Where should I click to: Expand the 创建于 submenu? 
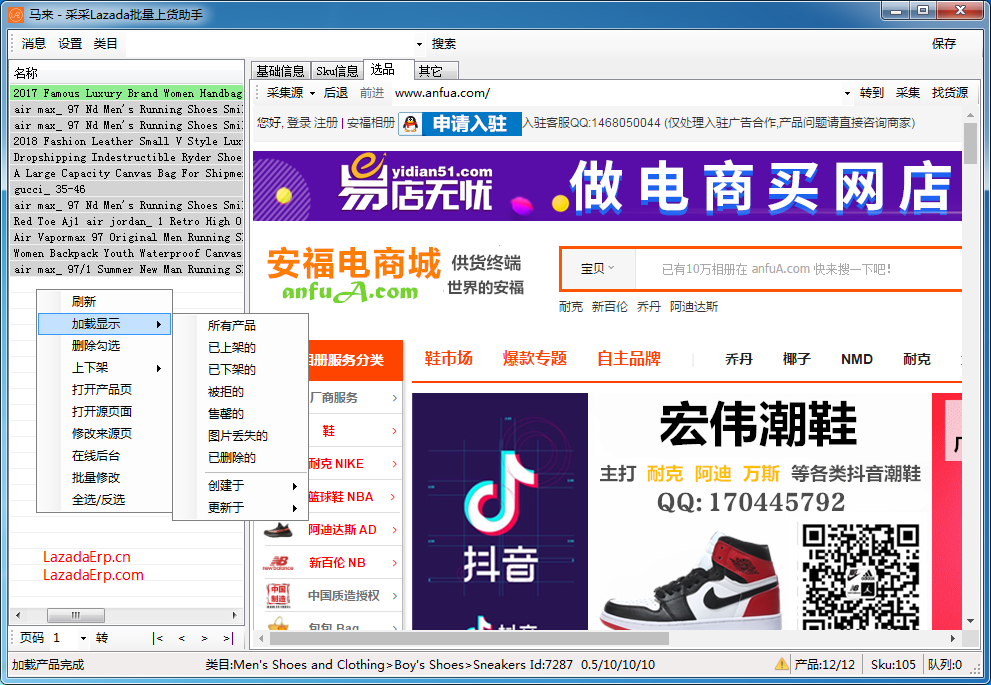click(240, 486)
